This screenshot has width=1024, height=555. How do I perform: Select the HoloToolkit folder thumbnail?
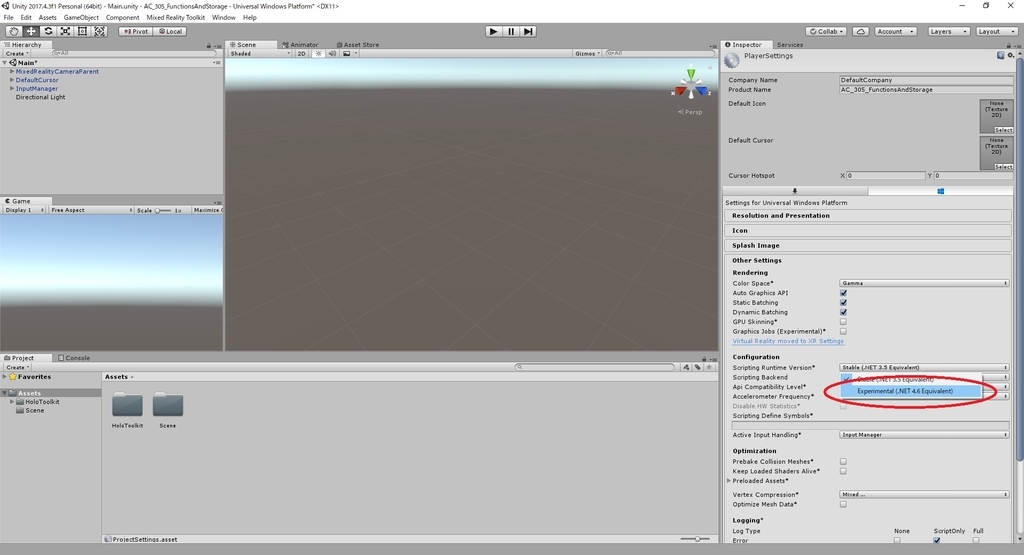(x=127, y=405)
